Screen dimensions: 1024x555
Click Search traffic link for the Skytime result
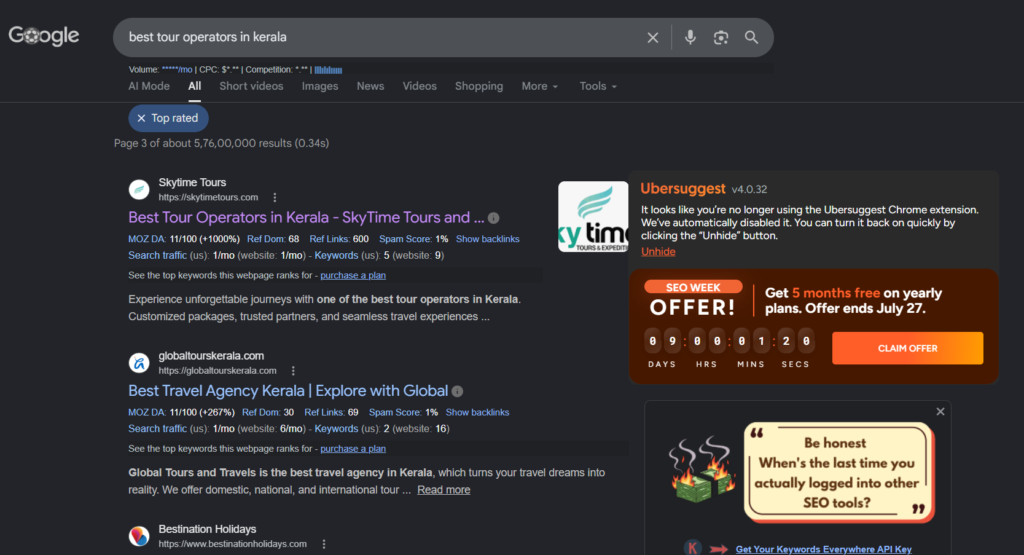coord(157,255)
